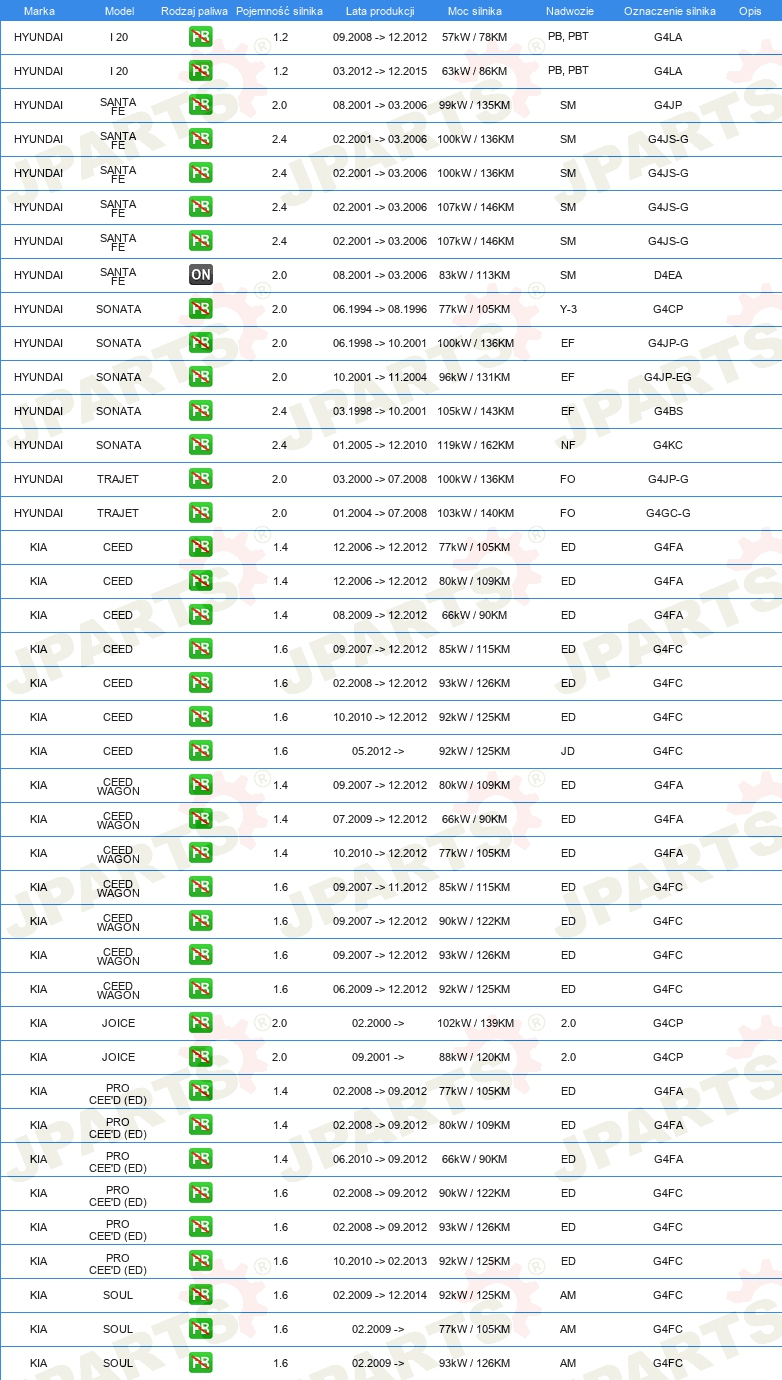Click petrol icon in Sonata G4BS row

point(201,411)
